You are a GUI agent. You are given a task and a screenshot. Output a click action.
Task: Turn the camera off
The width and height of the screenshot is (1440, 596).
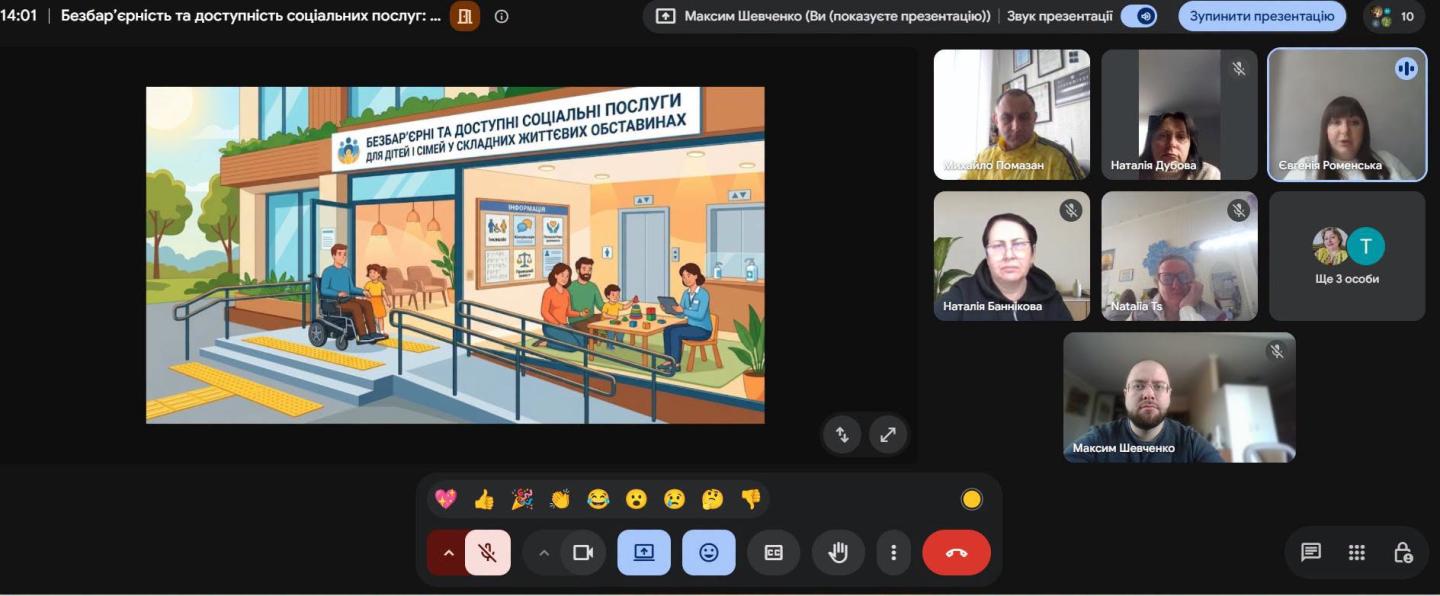coord(583,553)
